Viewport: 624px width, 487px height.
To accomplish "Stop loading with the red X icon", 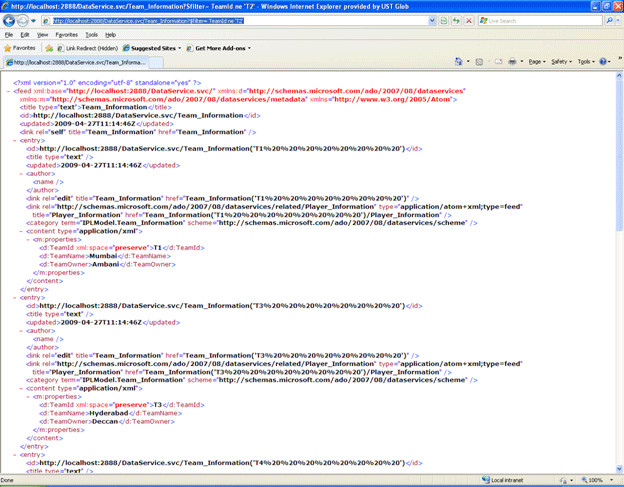I will [469, 21].
